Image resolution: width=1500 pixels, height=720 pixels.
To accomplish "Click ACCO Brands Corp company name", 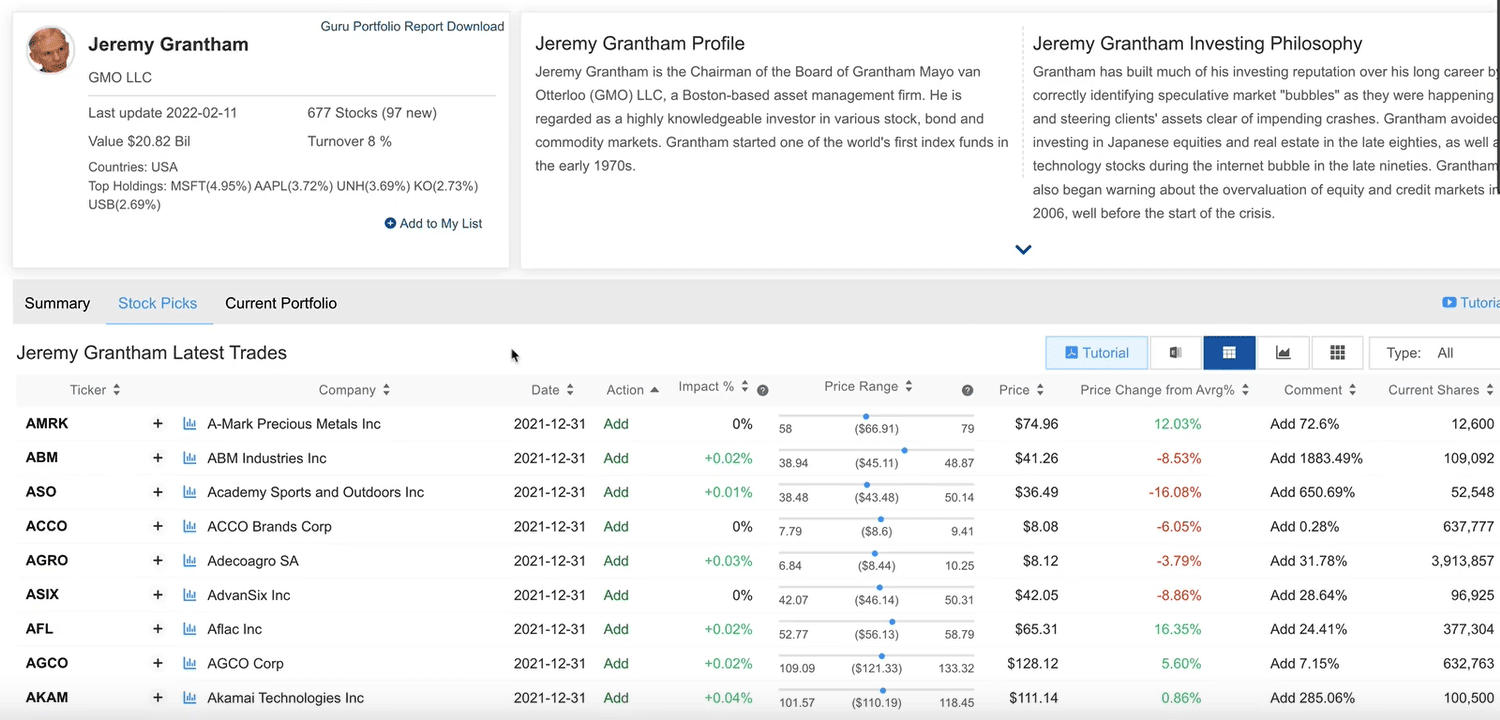I will click(x=269, y=526).
